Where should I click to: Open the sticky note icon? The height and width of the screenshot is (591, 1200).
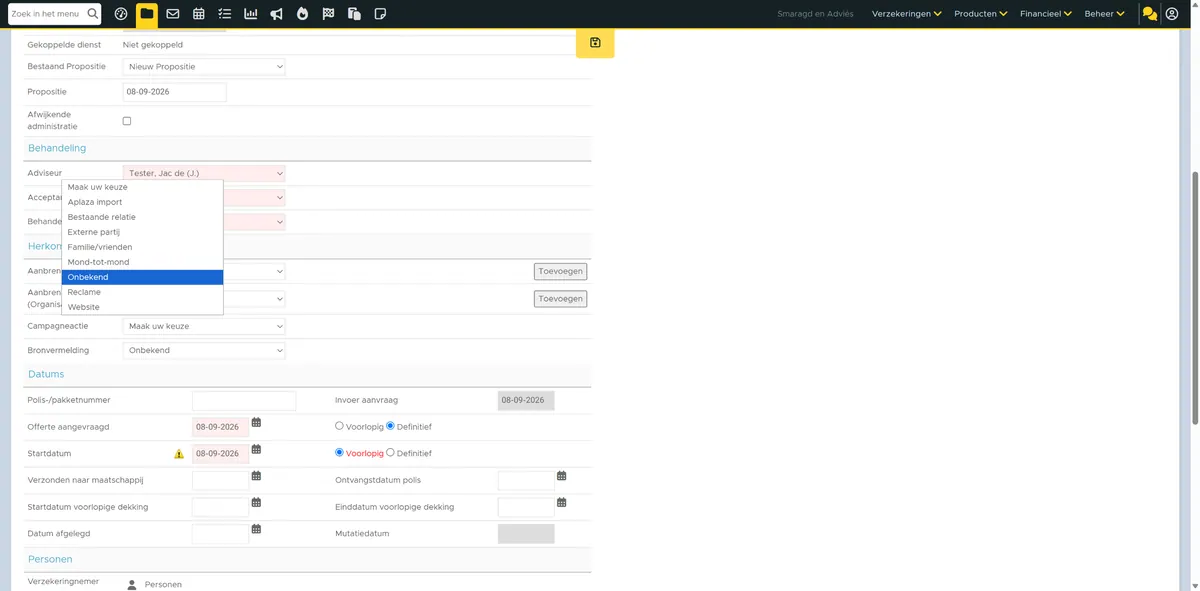(380, 14)
